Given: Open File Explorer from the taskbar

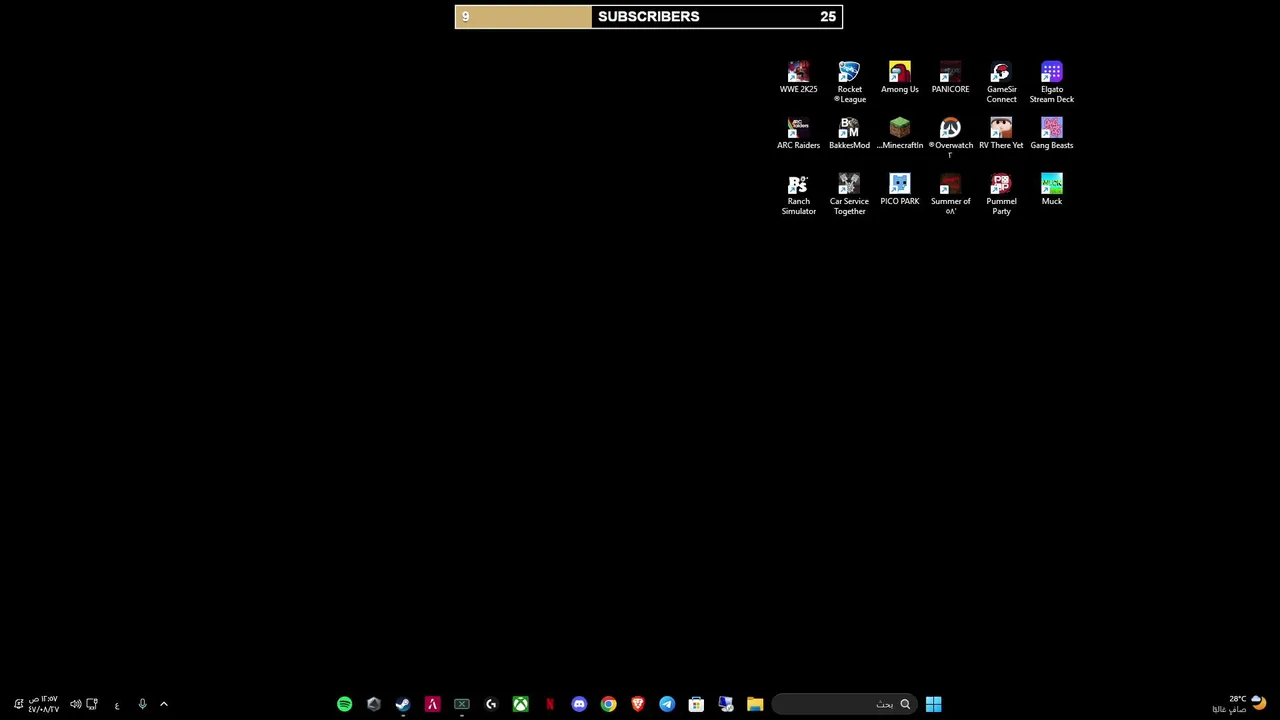Looking at the screenshot, I should click(755, 704).
